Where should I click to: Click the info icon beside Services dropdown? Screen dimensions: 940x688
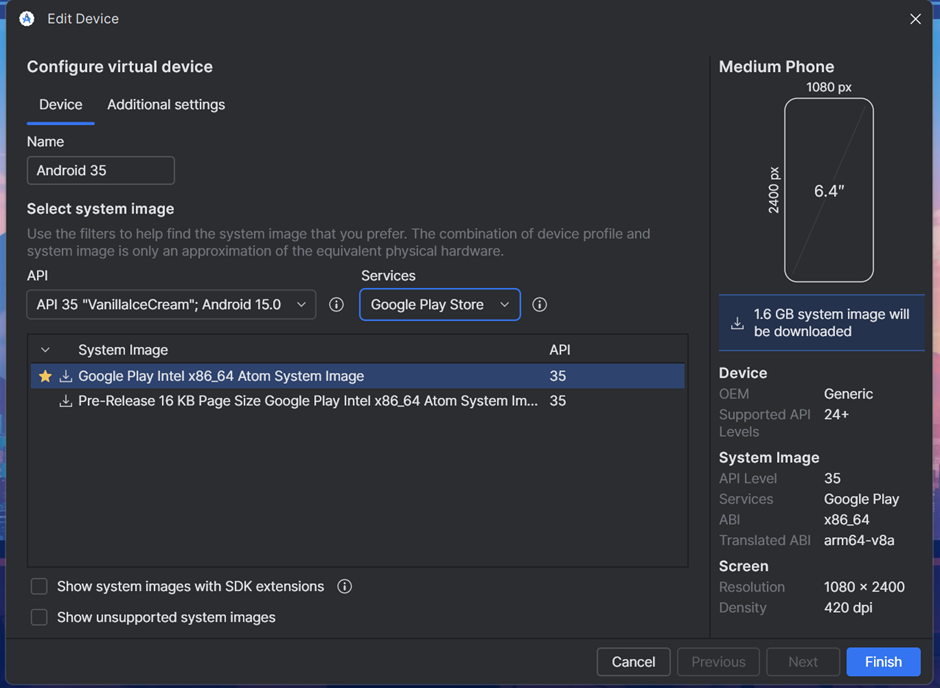tap(540, 304)
